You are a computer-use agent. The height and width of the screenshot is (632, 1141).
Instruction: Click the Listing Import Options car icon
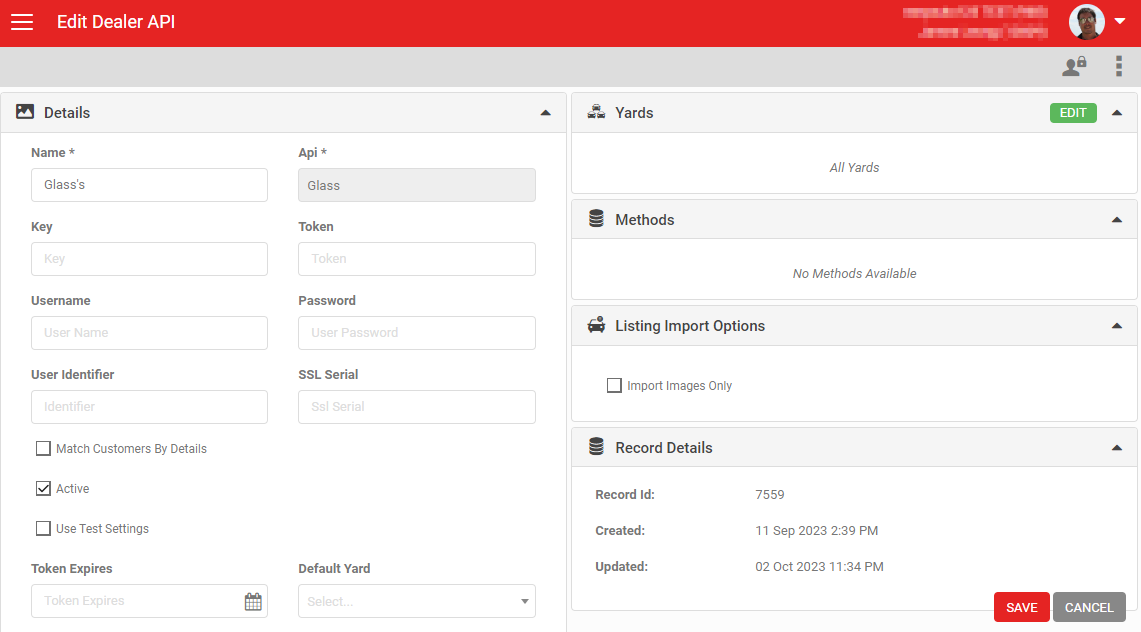coord(596,326)
